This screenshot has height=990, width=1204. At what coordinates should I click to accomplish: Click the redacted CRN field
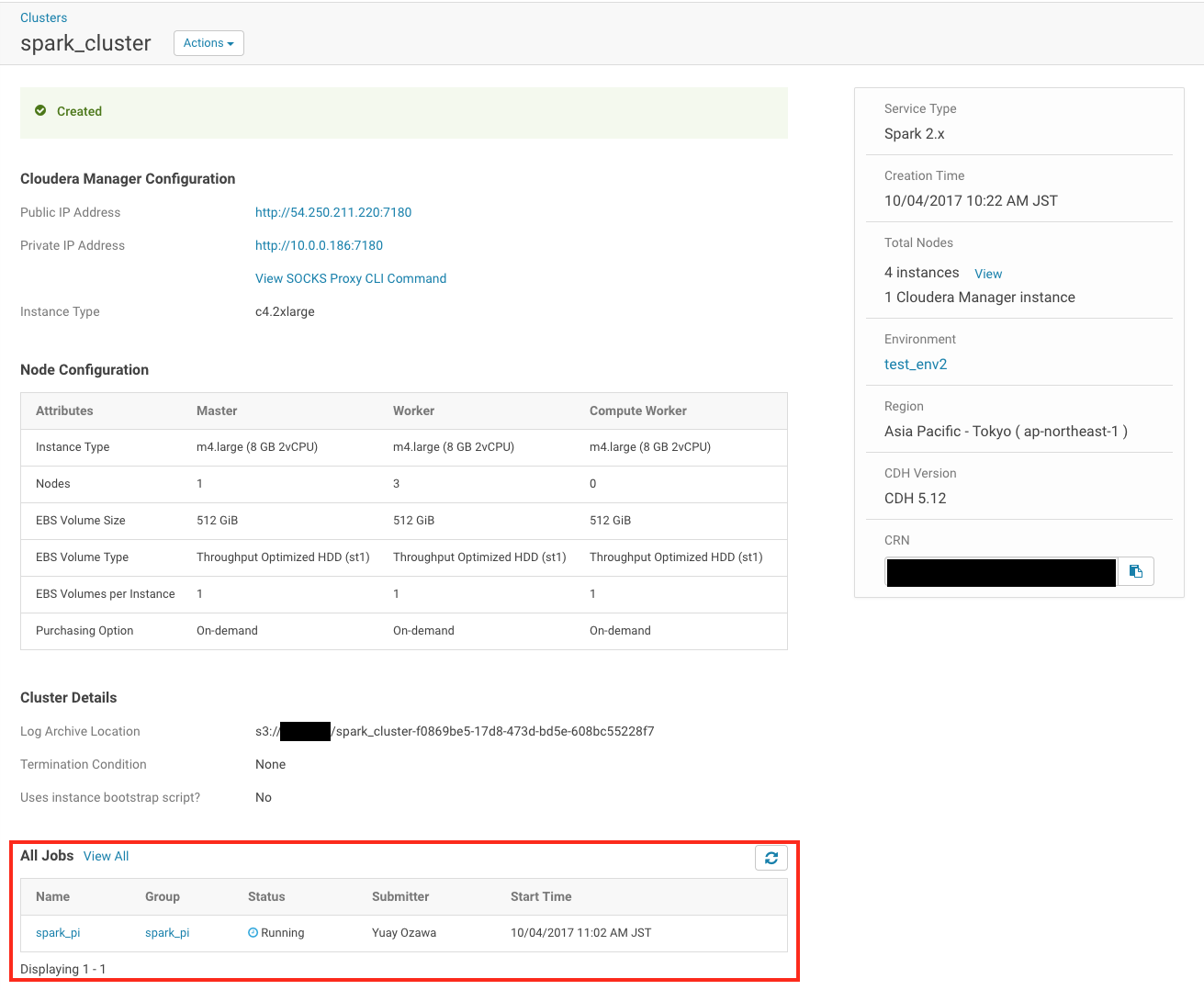pyautogui.click(x=1000, y=570)
